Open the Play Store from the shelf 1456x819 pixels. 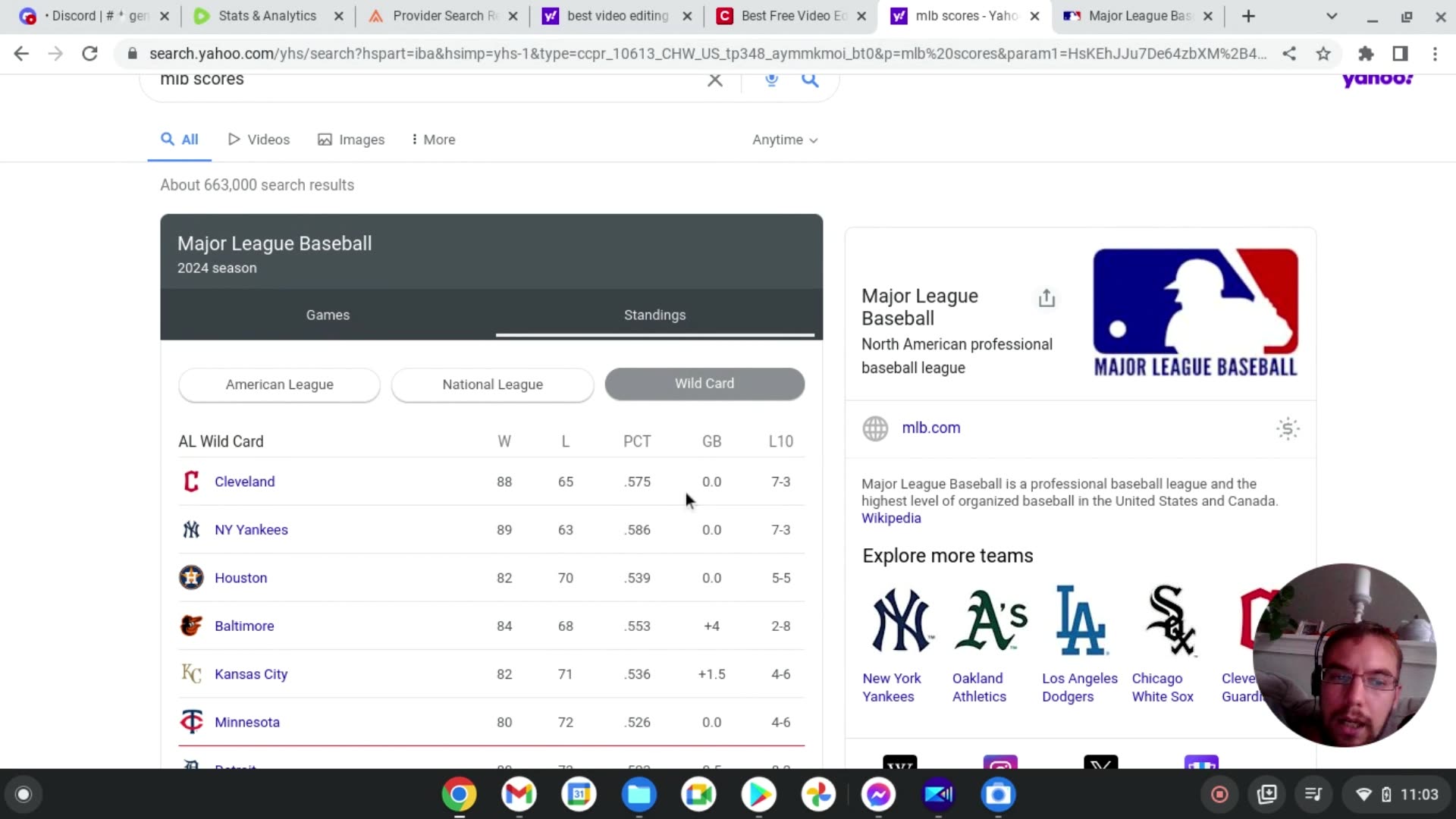(759, 795)
